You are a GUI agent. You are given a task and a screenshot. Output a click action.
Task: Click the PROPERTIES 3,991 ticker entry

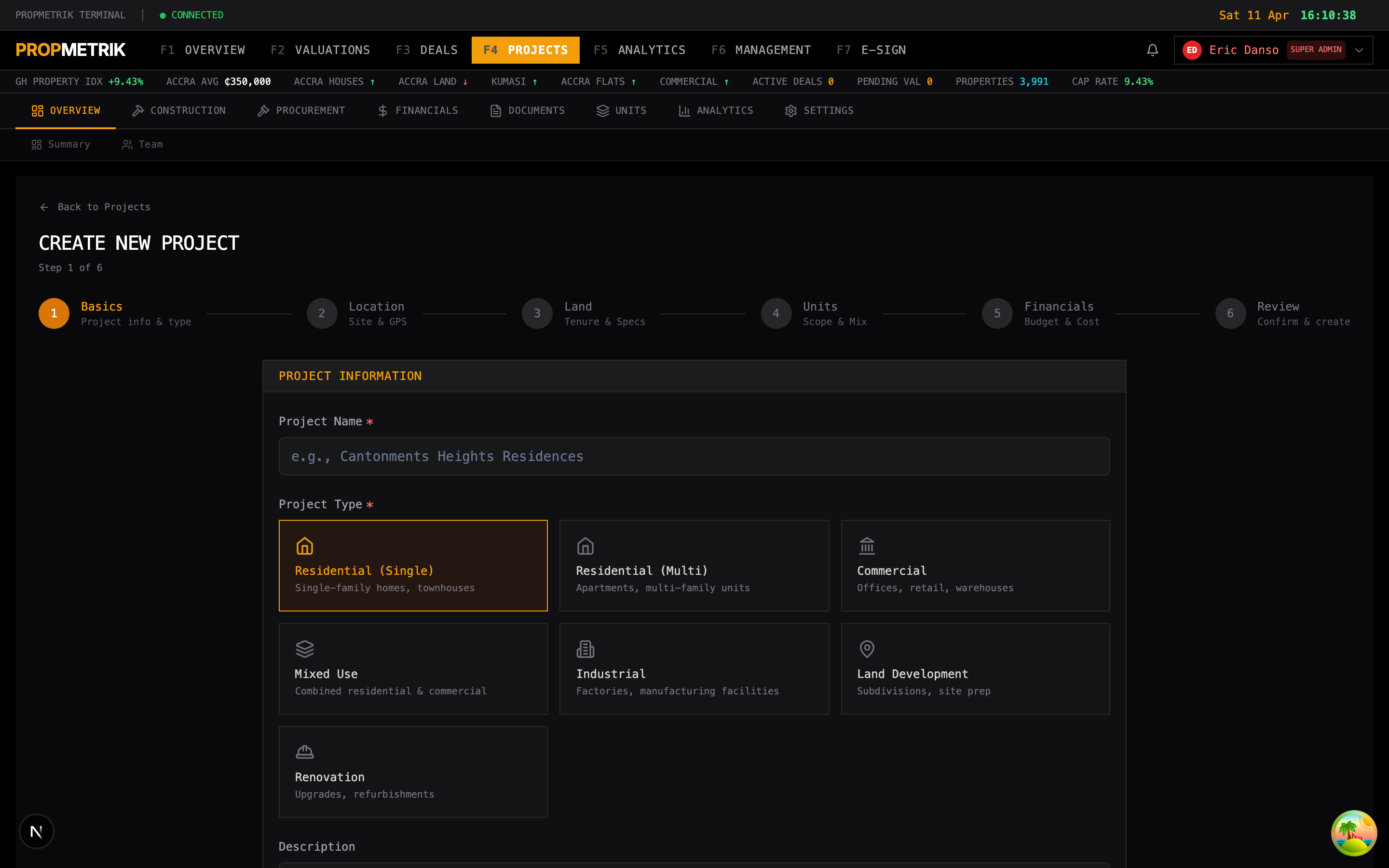pos(1002,81)
